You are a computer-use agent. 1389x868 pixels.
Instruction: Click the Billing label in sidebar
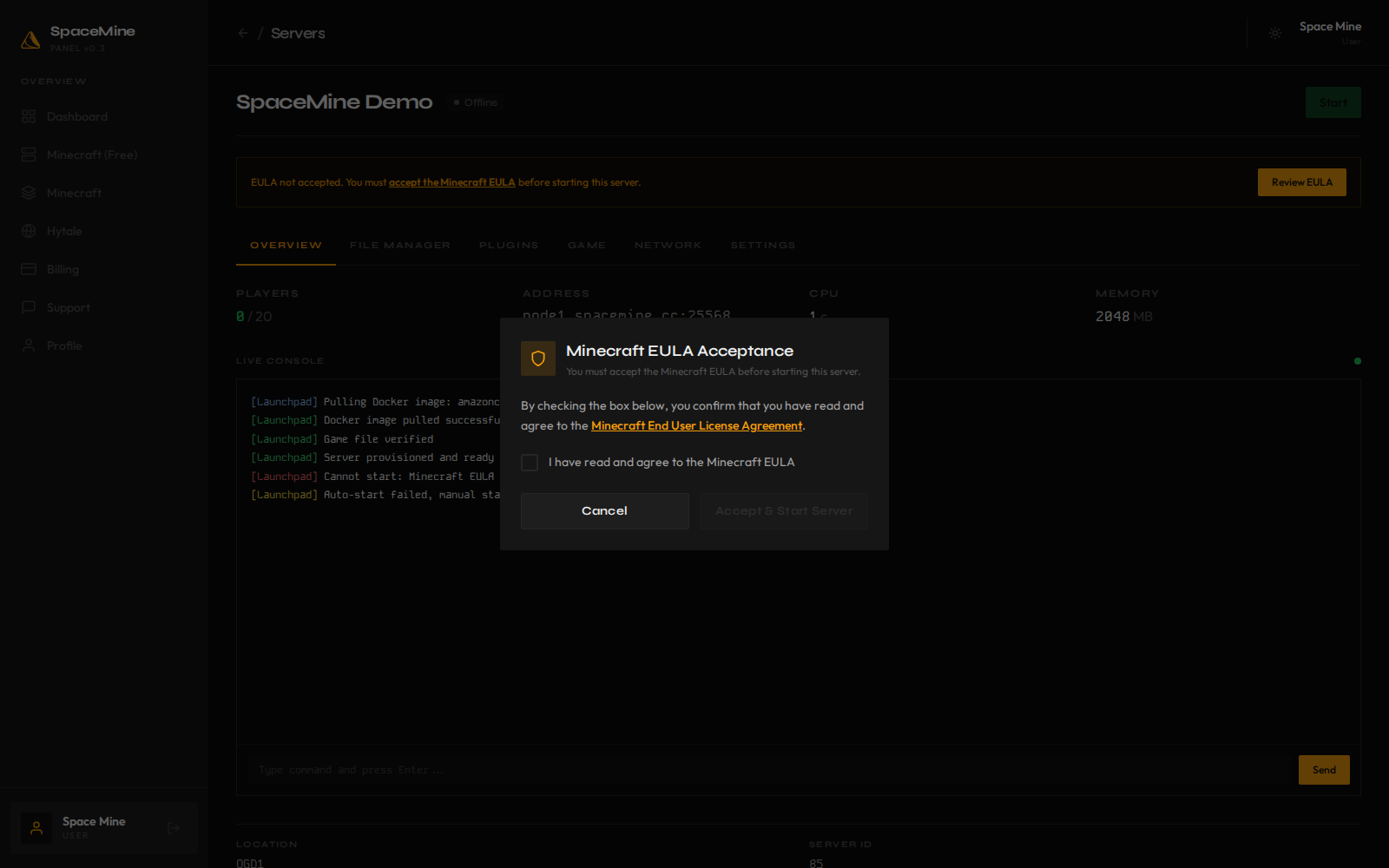coord(63,269)
